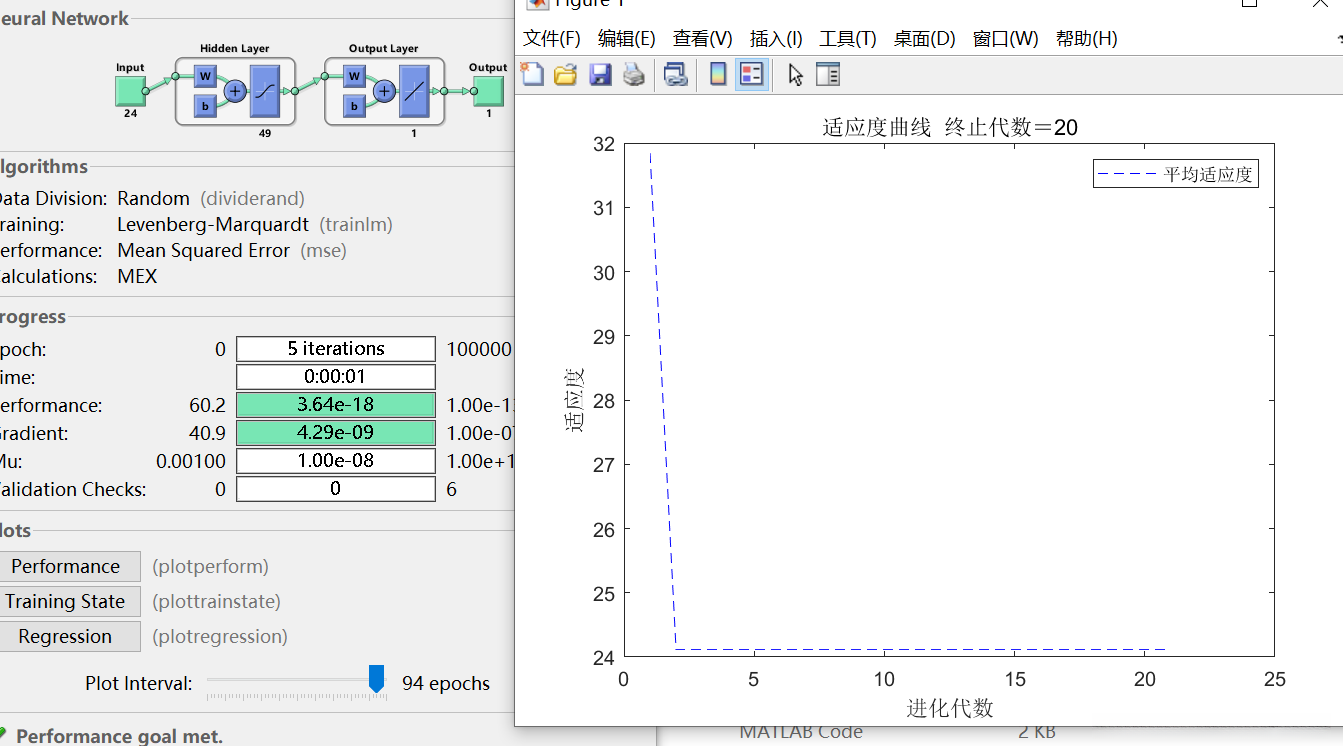
Task: Click the Performance plot button
Action: point(68,566)
